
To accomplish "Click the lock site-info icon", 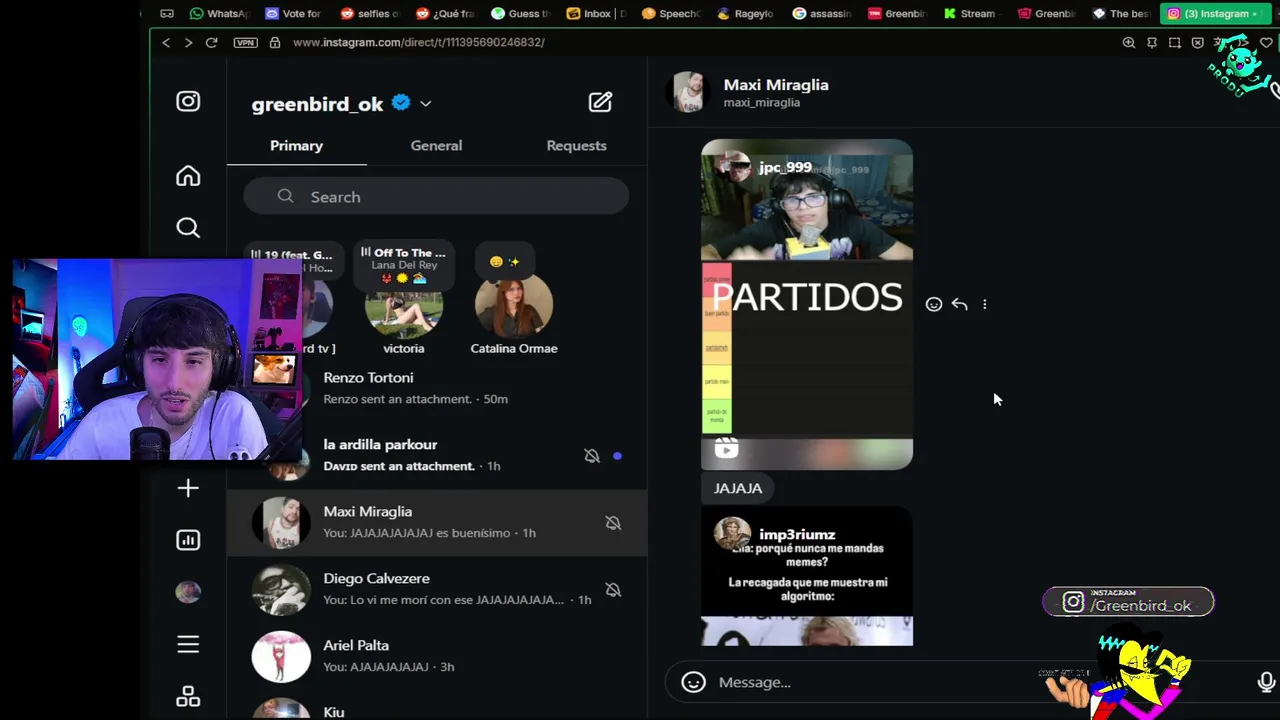I will pyautogui.click(x=274, y=42).
